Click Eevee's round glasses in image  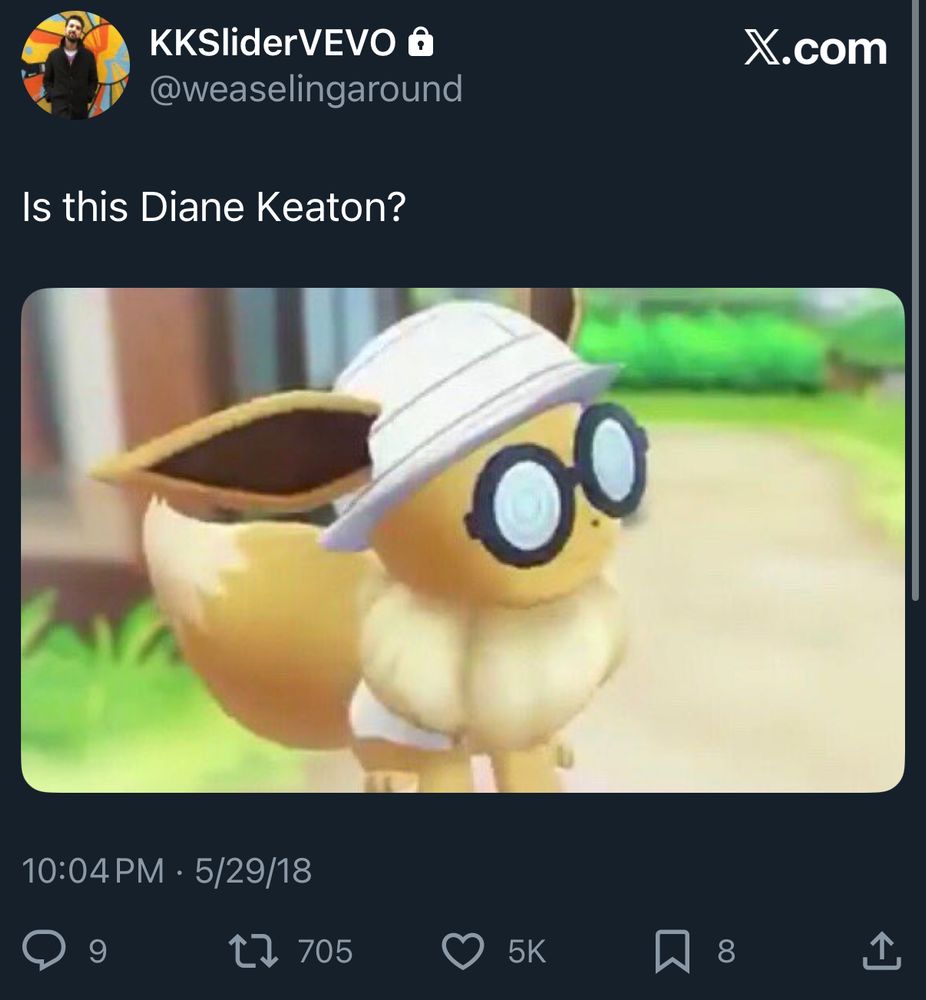(x=556, y=485)
